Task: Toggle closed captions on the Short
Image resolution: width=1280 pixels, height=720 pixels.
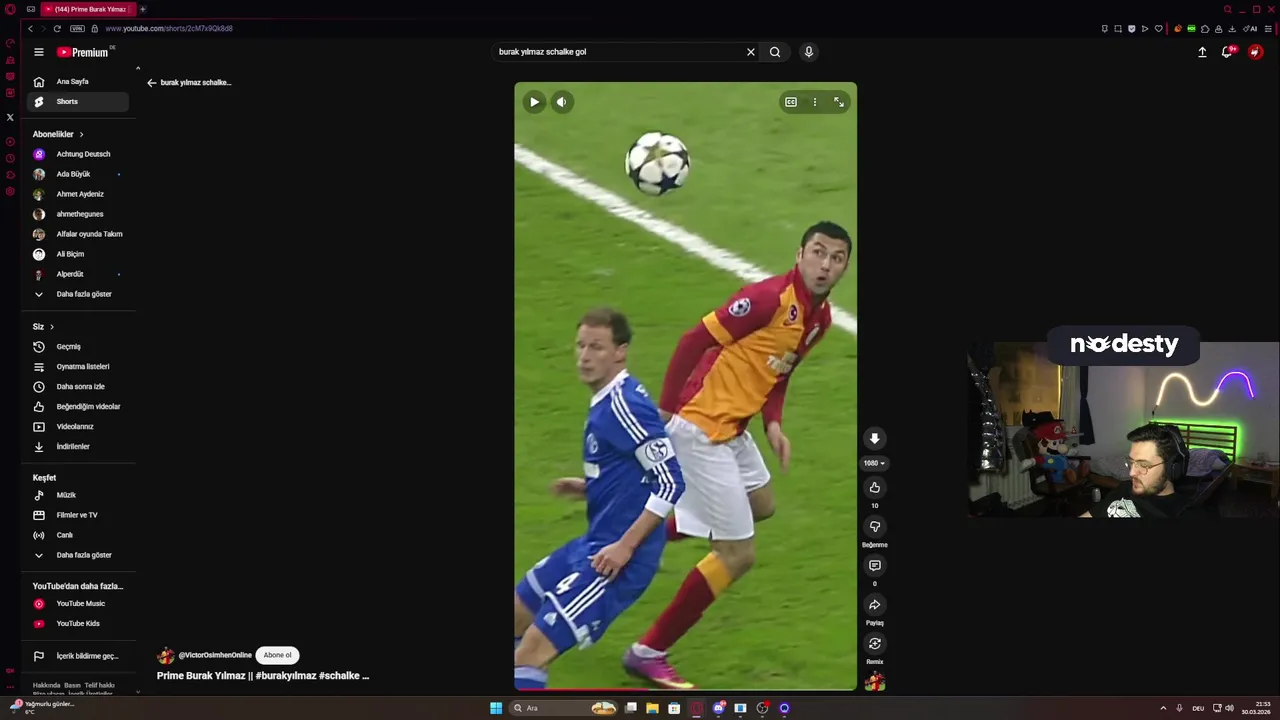Action: click(791, 102)
